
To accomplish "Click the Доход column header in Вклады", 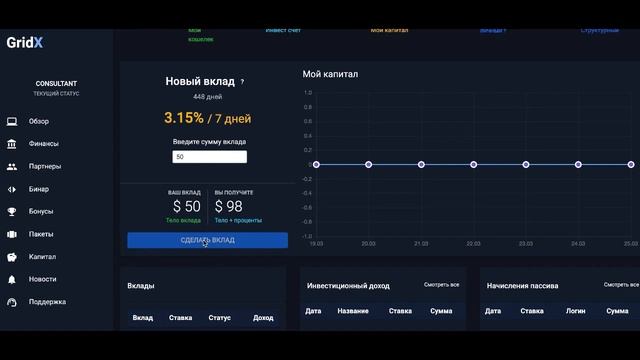I will 263,318.
